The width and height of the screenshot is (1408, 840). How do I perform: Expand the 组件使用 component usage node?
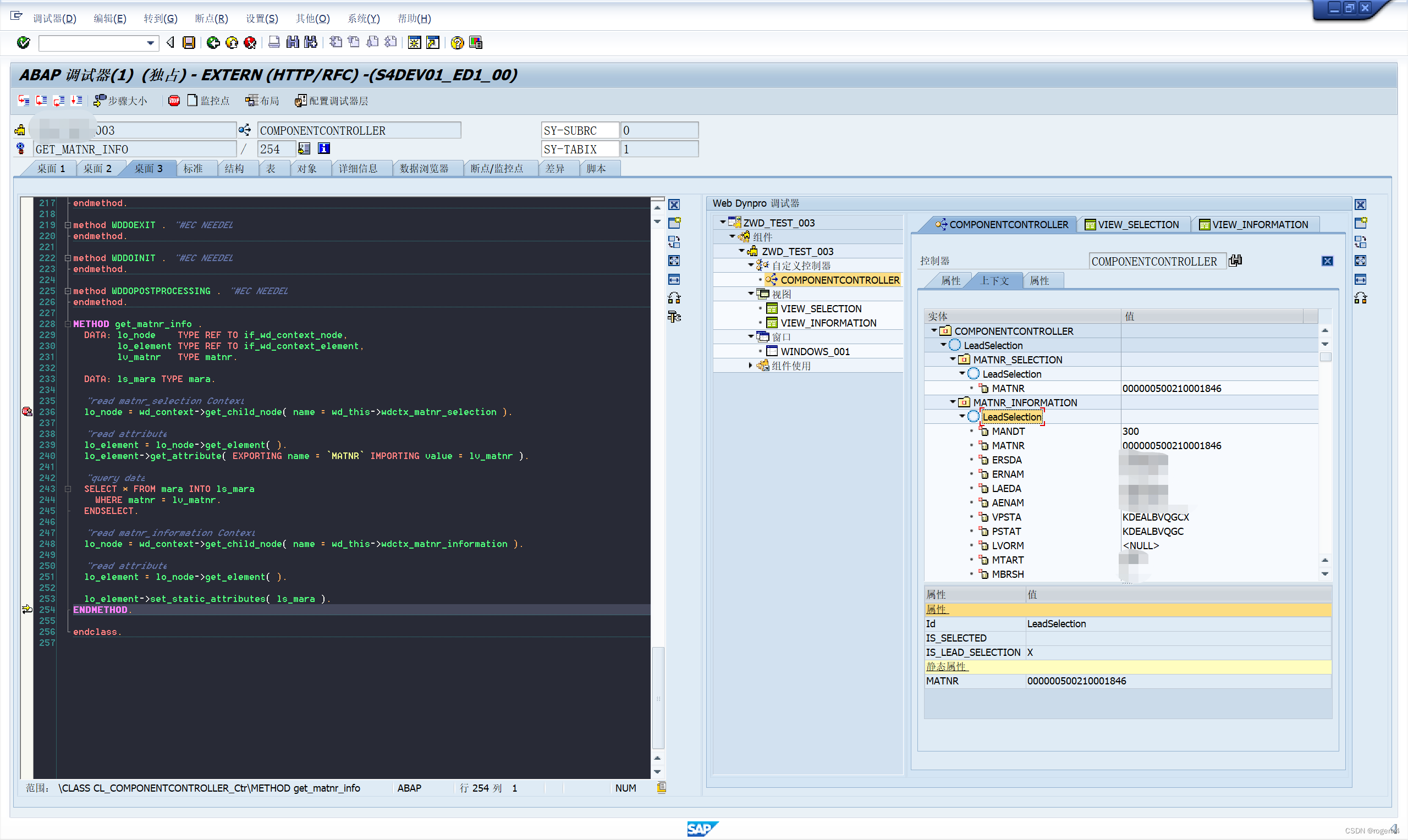[x=751, y=365]
